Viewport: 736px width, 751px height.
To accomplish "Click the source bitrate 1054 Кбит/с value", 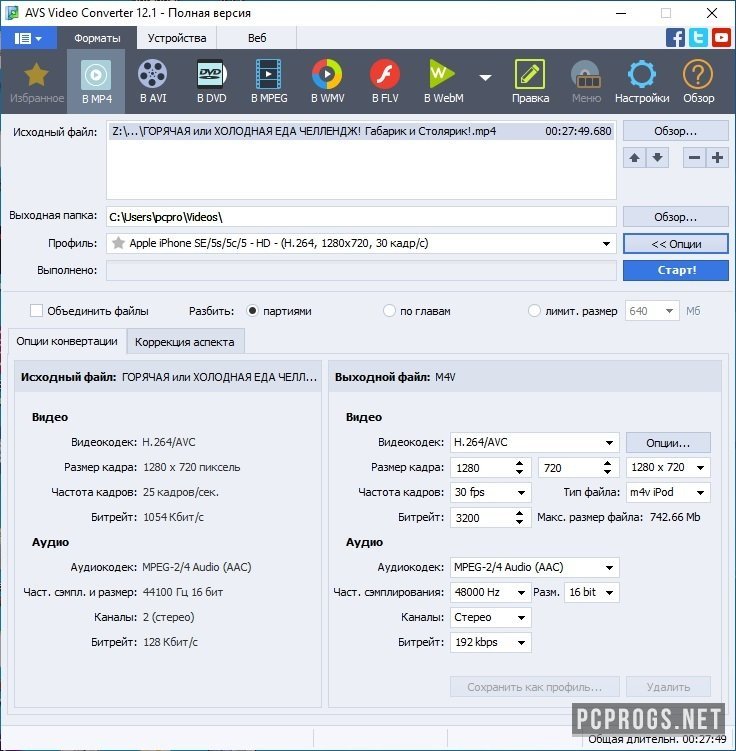I will tap(173, 517).
